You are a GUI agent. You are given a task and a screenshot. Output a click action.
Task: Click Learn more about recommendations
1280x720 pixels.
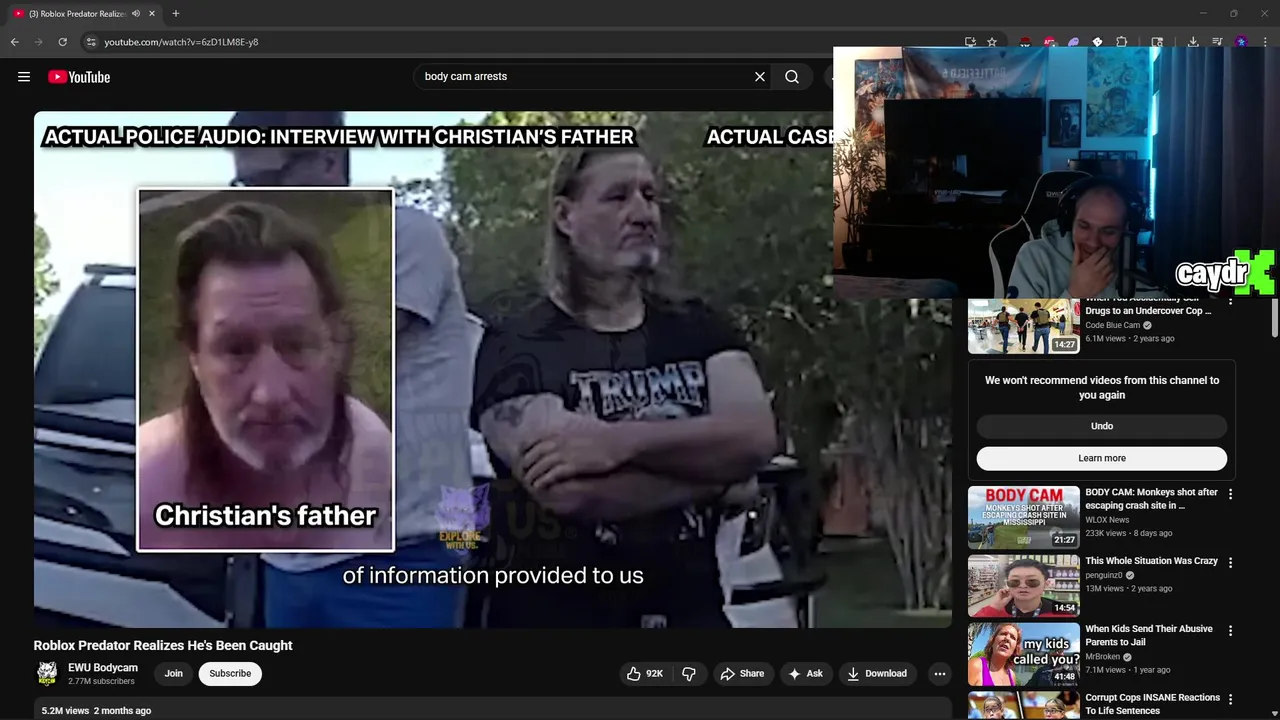point(1102,458)
